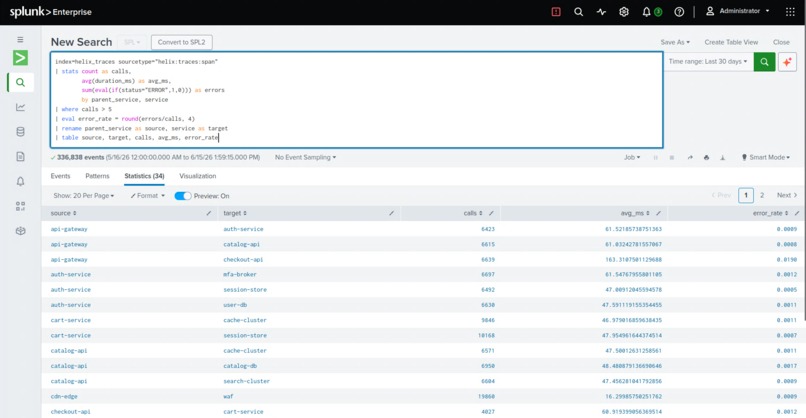Select the Search item in sidebar
The width and height of the screenshot is (806, 418).
20,82
